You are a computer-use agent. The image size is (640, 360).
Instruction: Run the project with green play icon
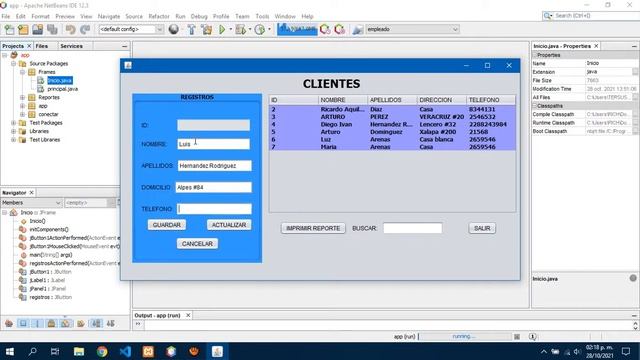(x=222, y=29)
